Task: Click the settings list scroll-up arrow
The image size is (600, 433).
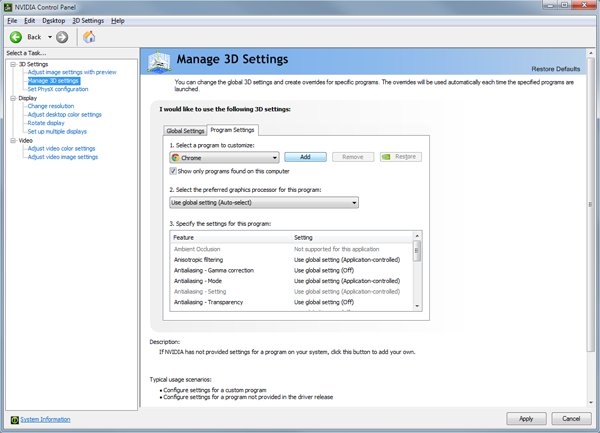Action: 417,236
